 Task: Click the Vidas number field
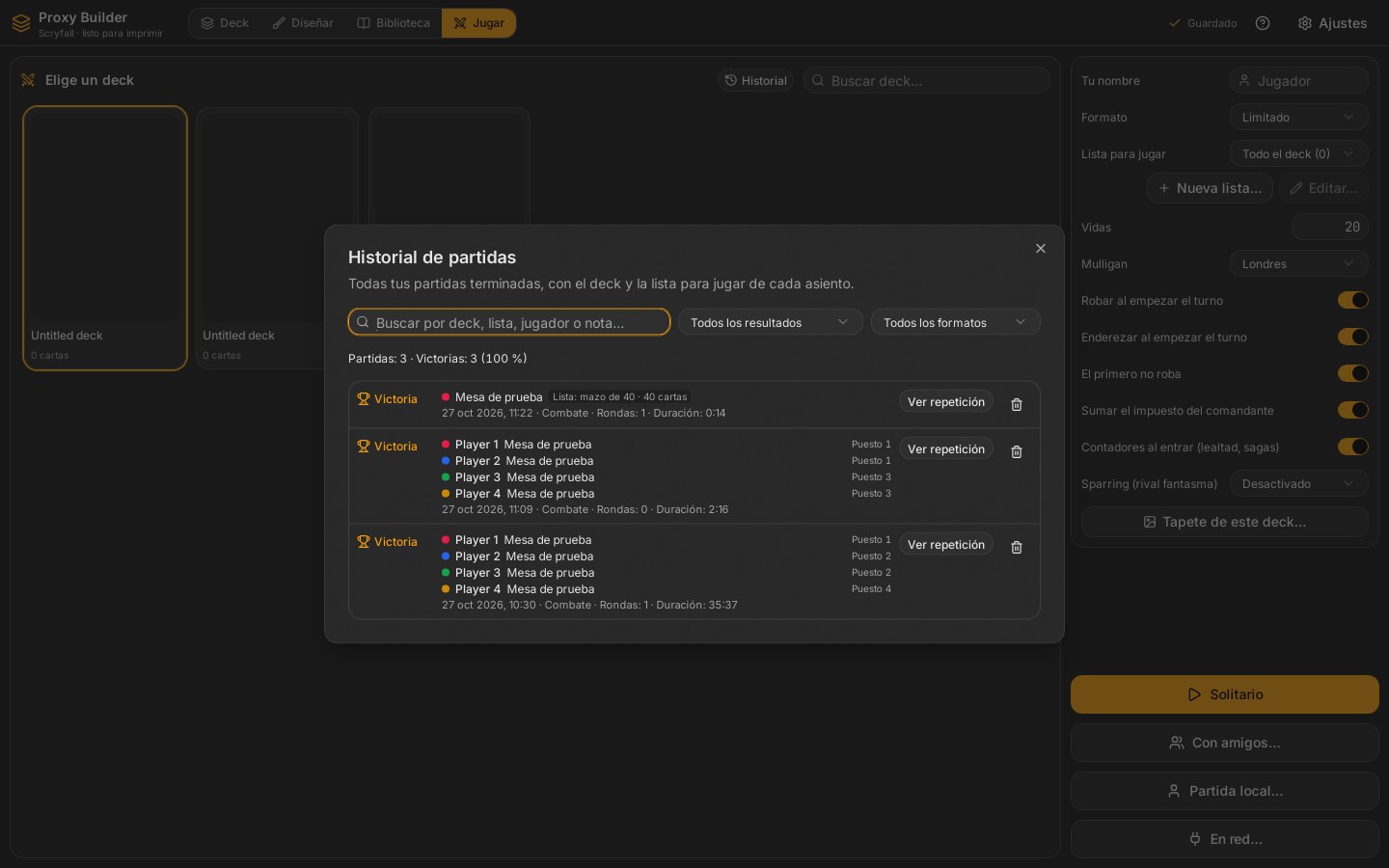[1329, 227]
